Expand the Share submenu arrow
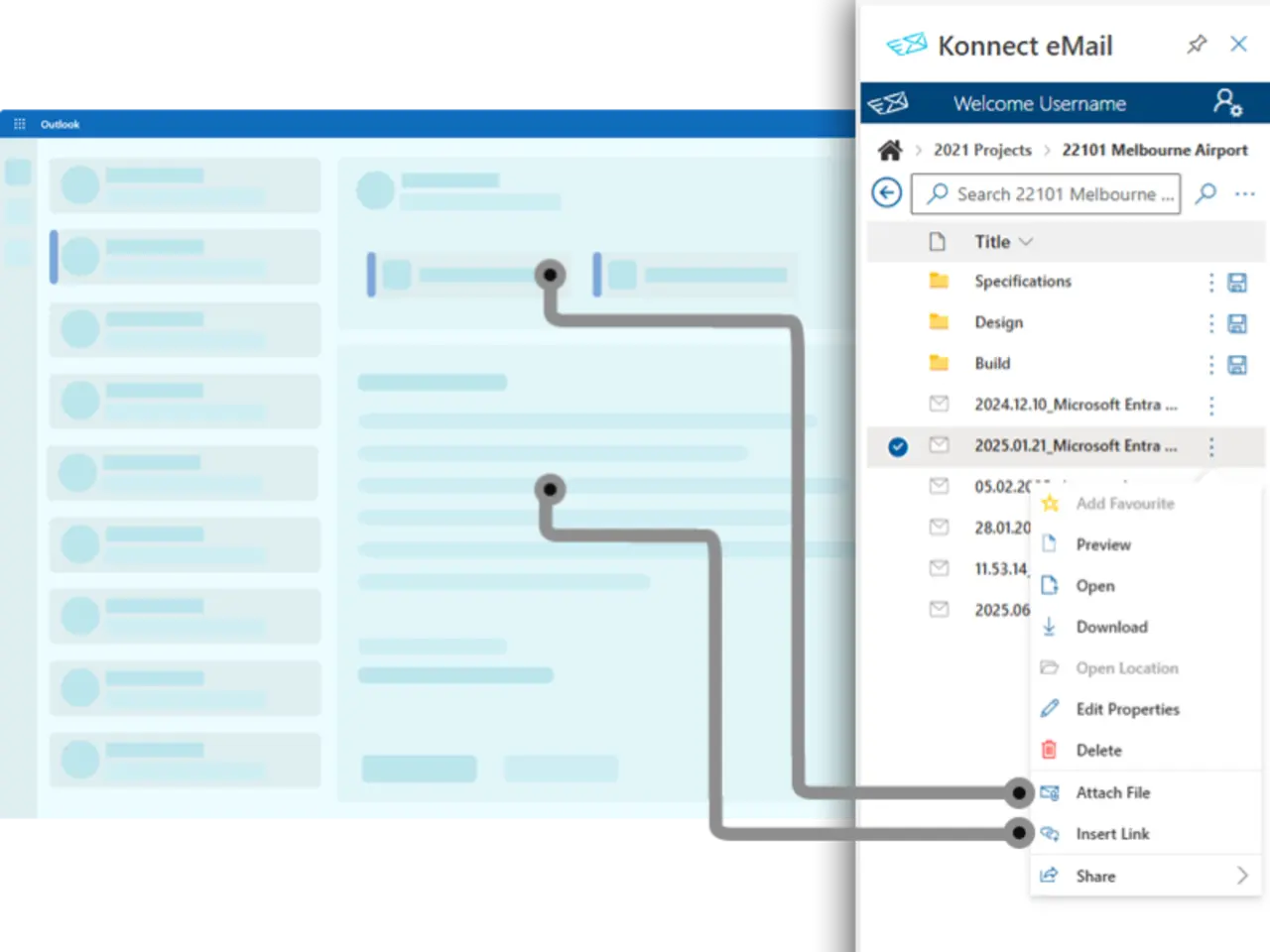The width and height of the screenshot is (1270, 952). (x=1241, y=876)
